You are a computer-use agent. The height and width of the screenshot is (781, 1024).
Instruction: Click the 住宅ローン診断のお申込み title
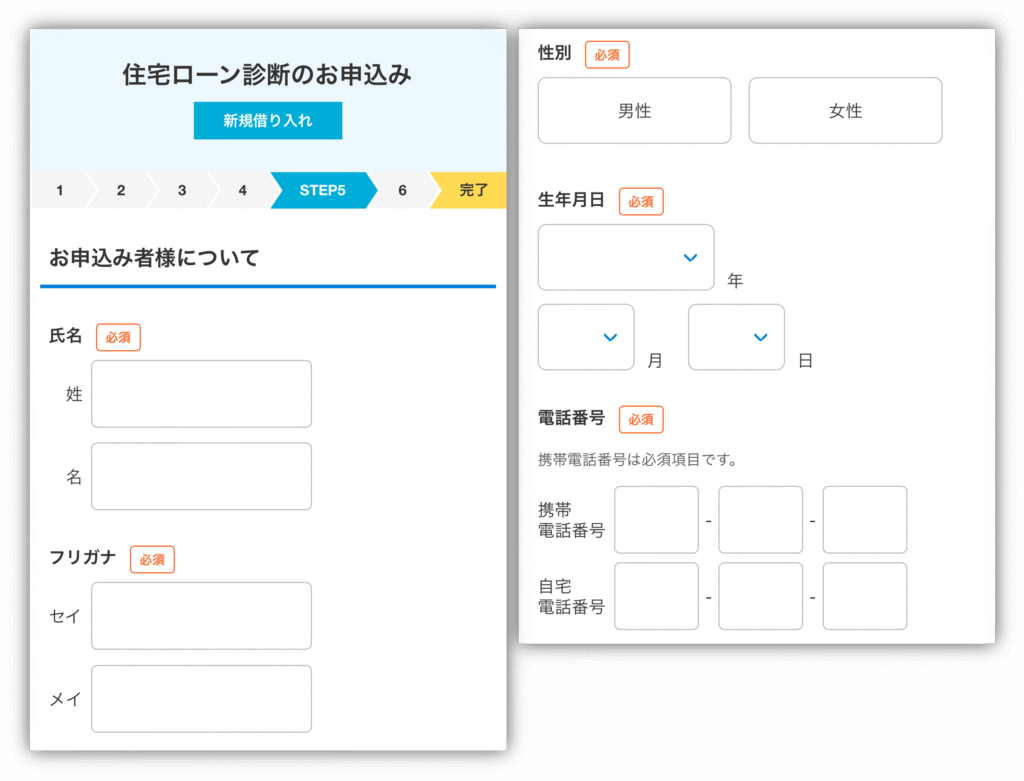[x=267, y=74]
